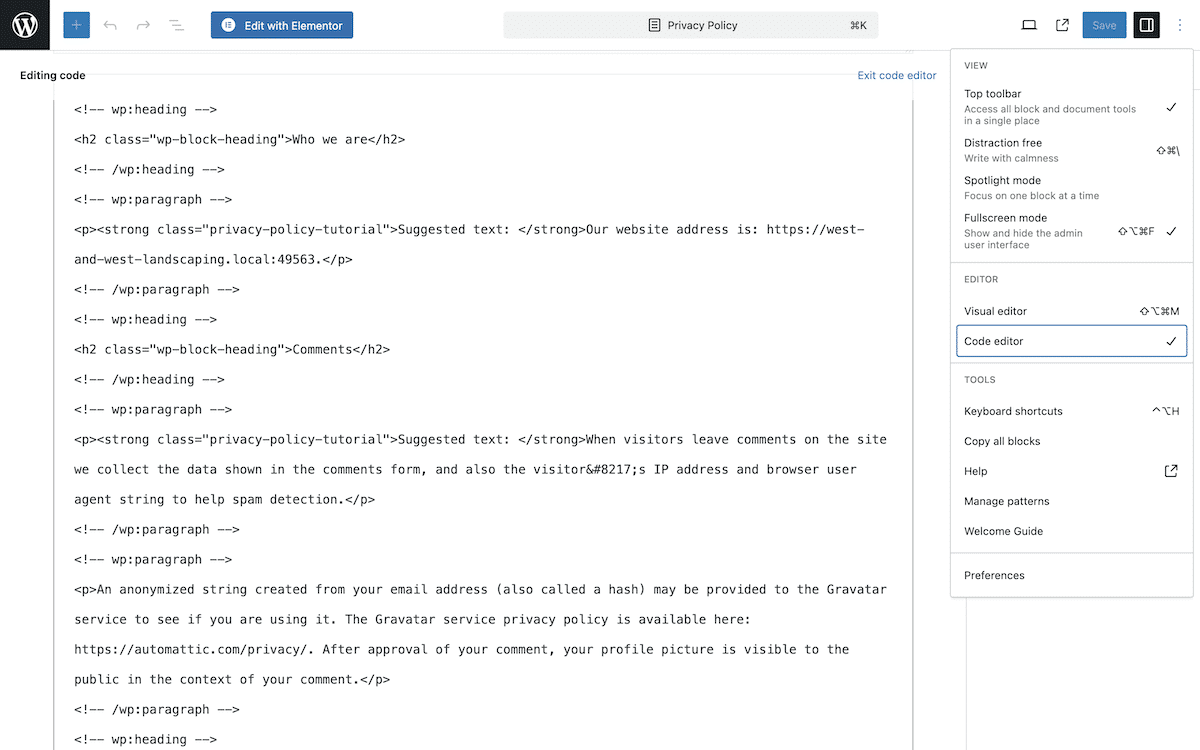This screenshot has height=750, width=1200.
Task: Open the post in a new tab
Action: point(1062,25)
